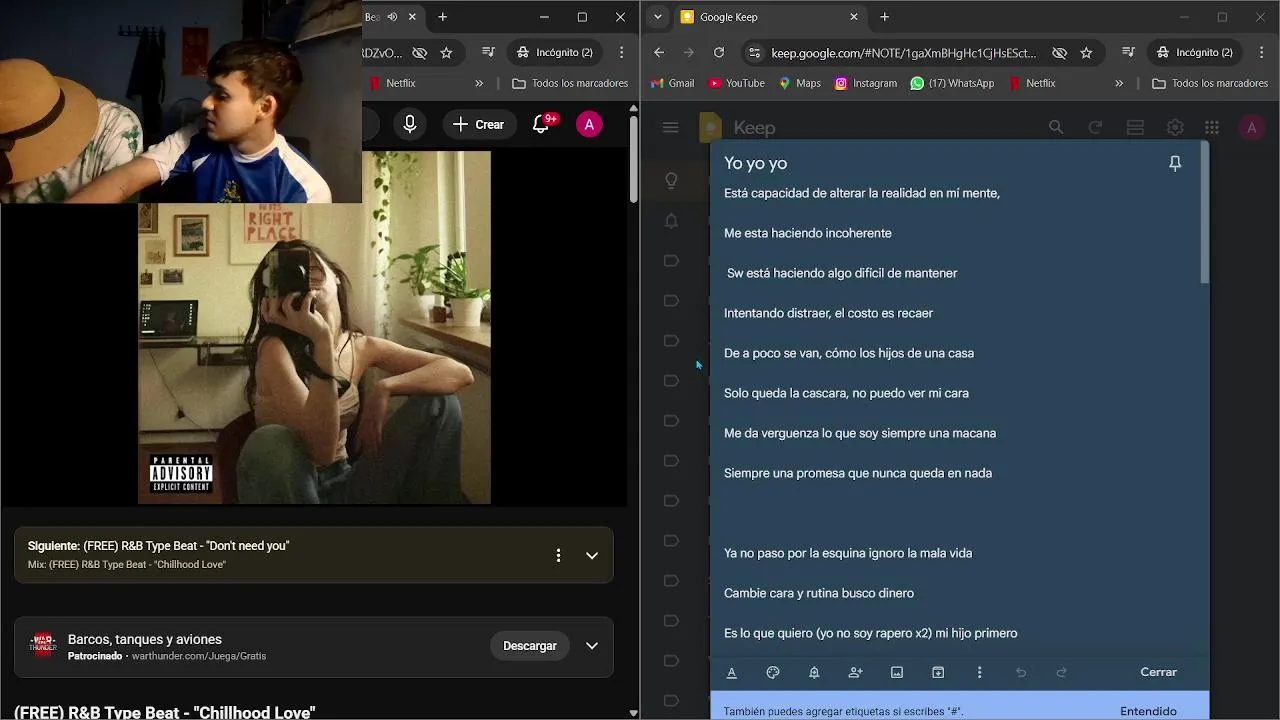
Task: Open the Maps bookmark
Action: [x=799, y=83]
